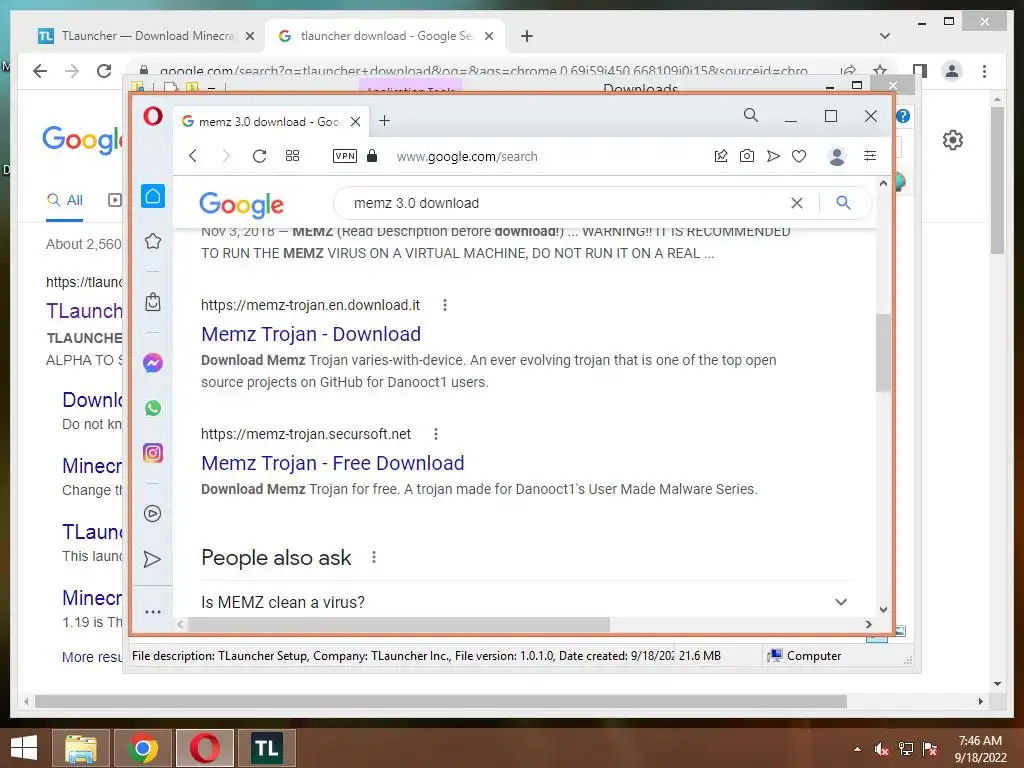The width and height of the screenshot is (1024, 768).
Task: Open Opera shopping bag sidebar icon
Action: click(153, 302)
